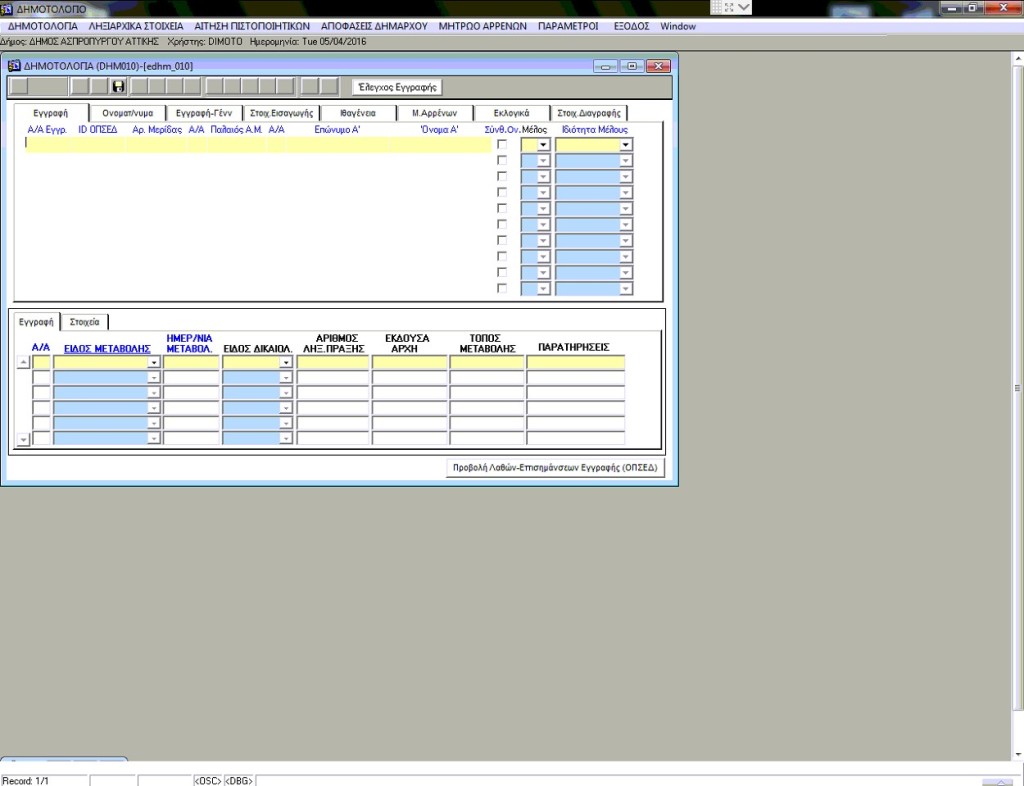Image resolution: width=1024 pixels, height=786 pixels.
Task: Click the floppy disk save icon
Action: coord(118,87)
